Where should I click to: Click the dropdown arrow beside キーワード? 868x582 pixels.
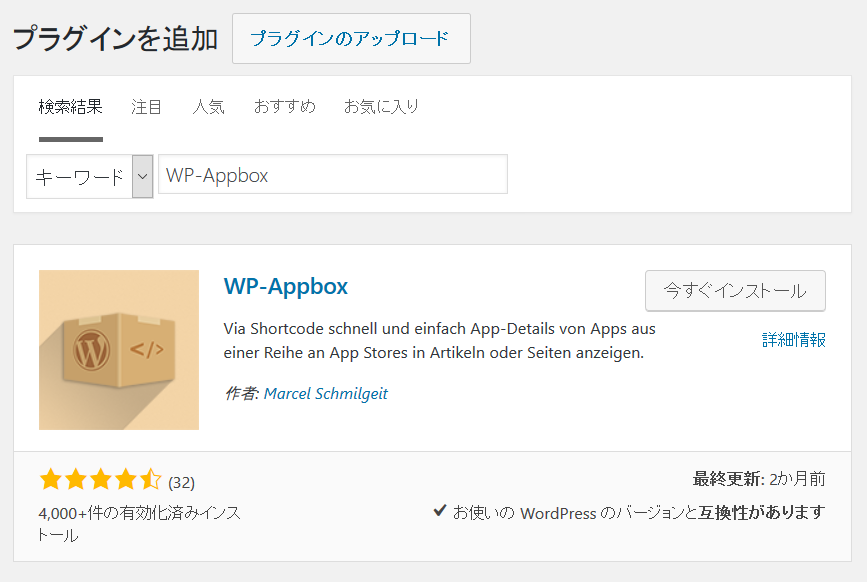pos(142,175)
